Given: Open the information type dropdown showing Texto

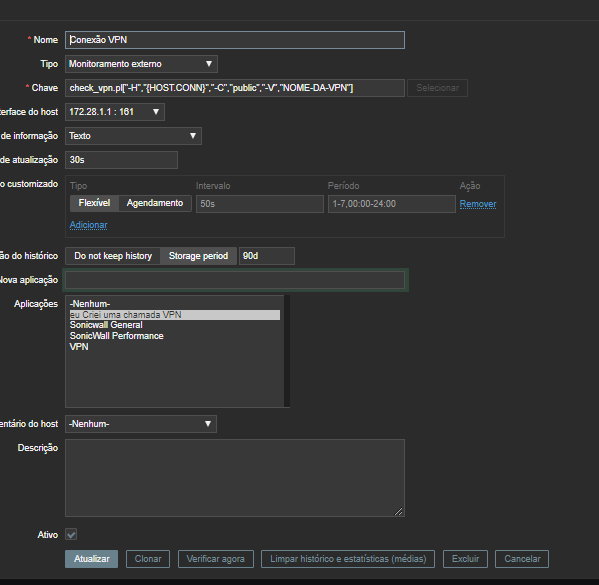Looking at the screenshot, I should 133,136.
